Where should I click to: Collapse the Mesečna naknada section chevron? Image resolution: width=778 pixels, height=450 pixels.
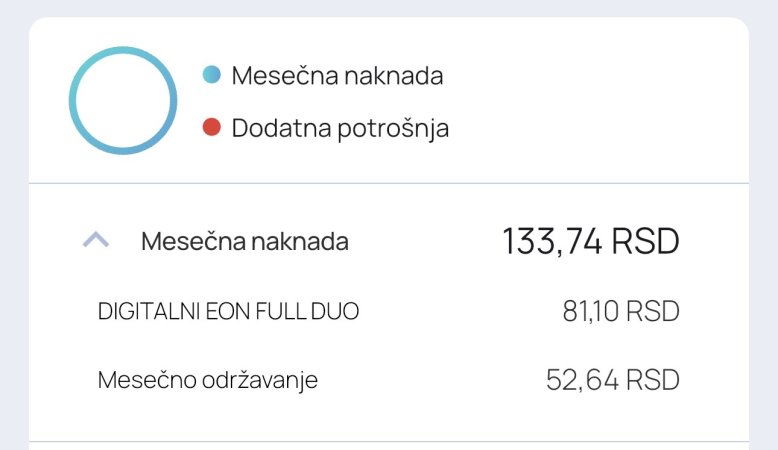(95, 241)
